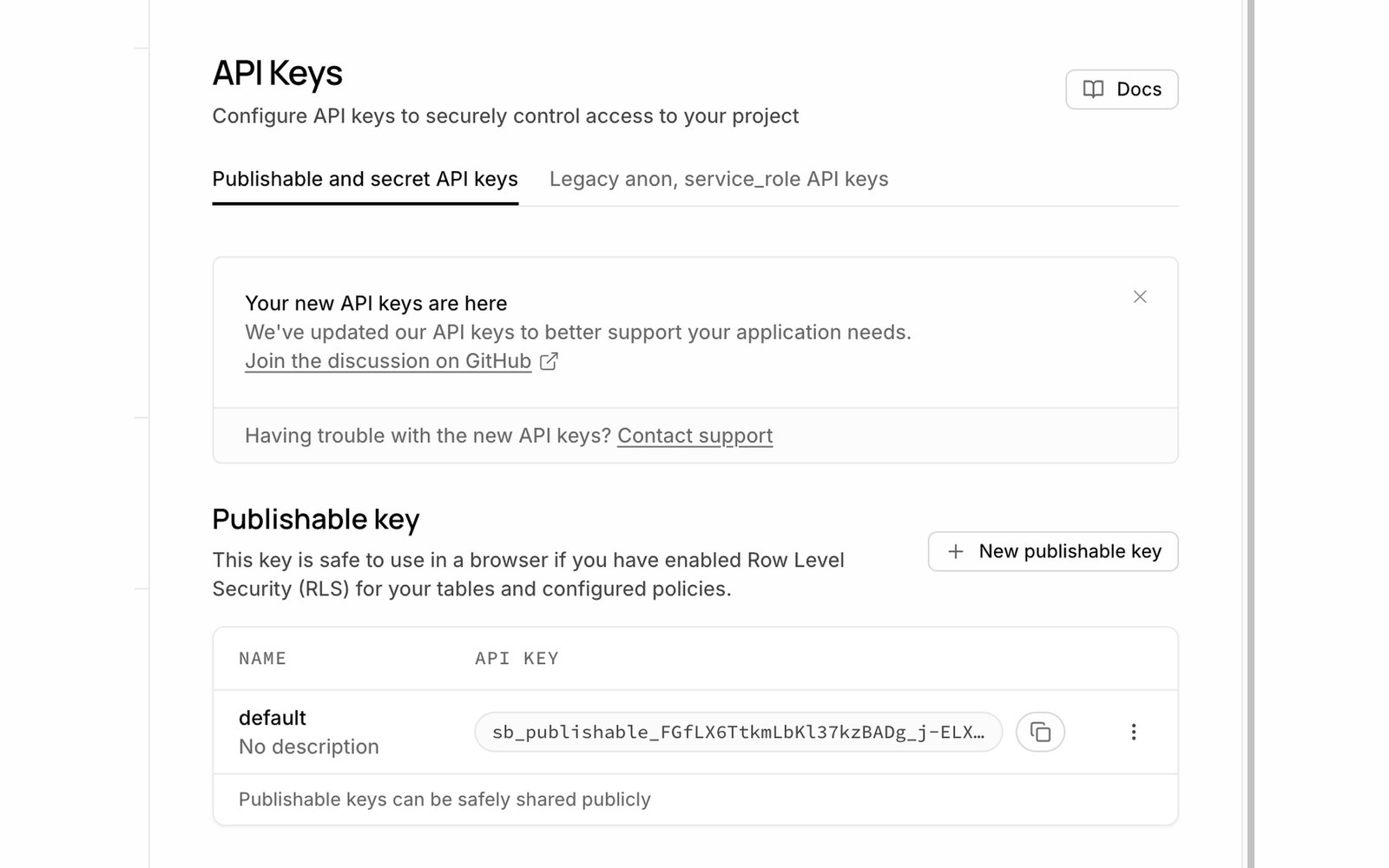The height and width of the screenshot is (868, 1389).
Task: Click the No description text
Action: point(309,746)
